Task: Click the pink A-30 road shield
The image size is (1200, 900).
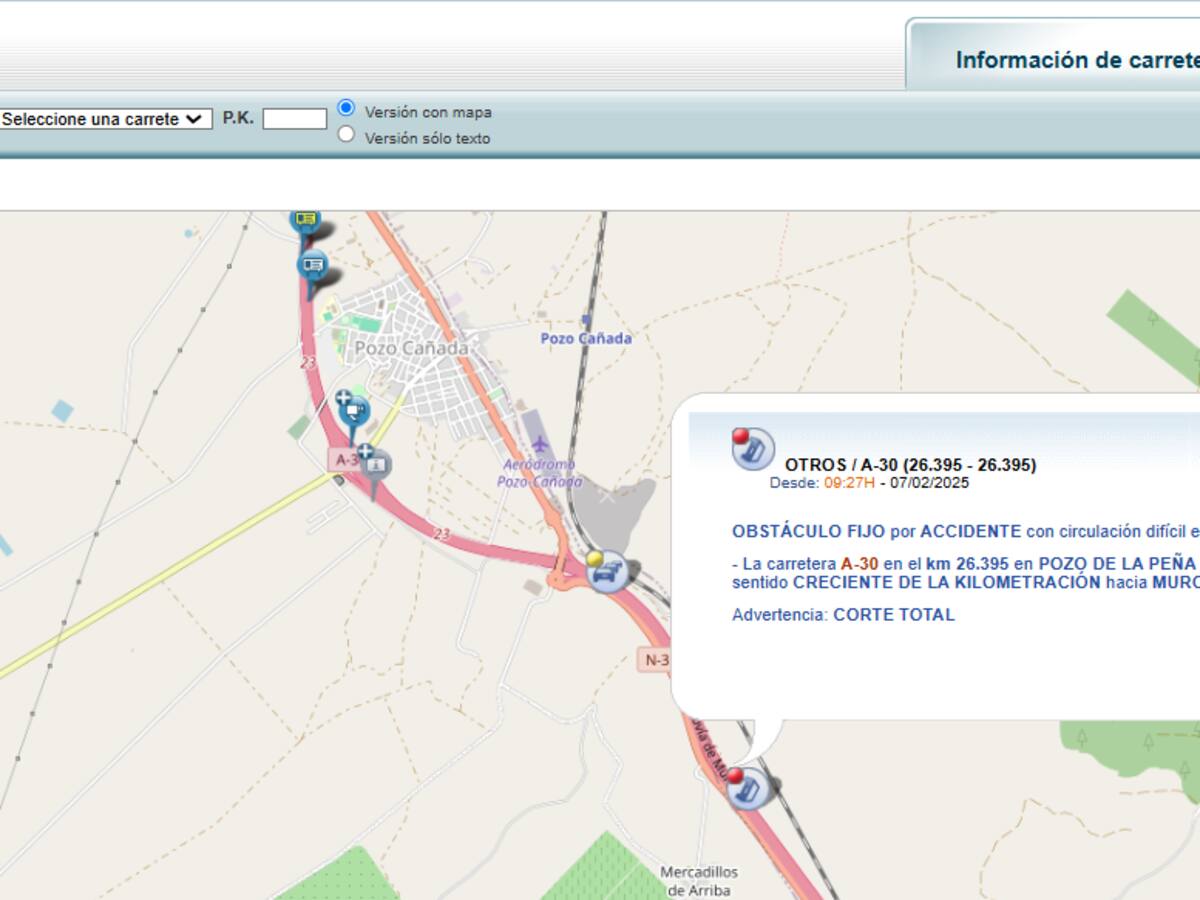Action: click(345, 459)
